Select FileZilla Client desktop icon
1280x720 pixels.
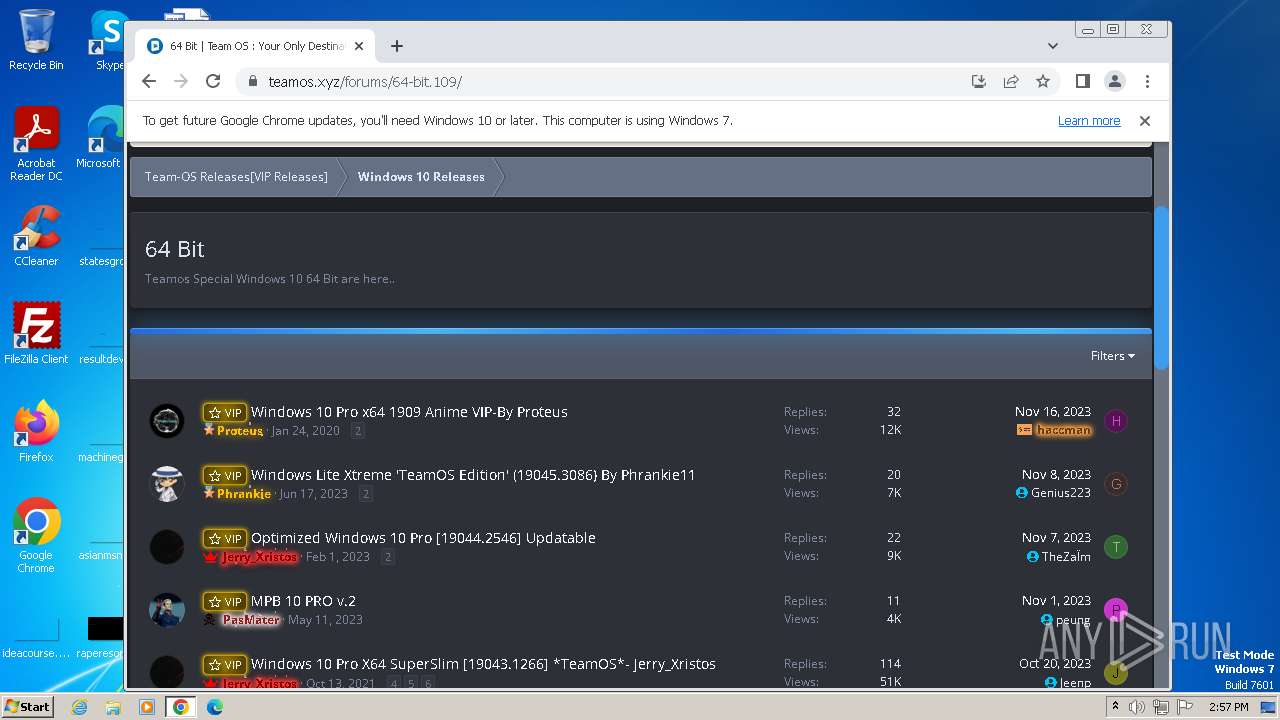click(x=36, y=333)
